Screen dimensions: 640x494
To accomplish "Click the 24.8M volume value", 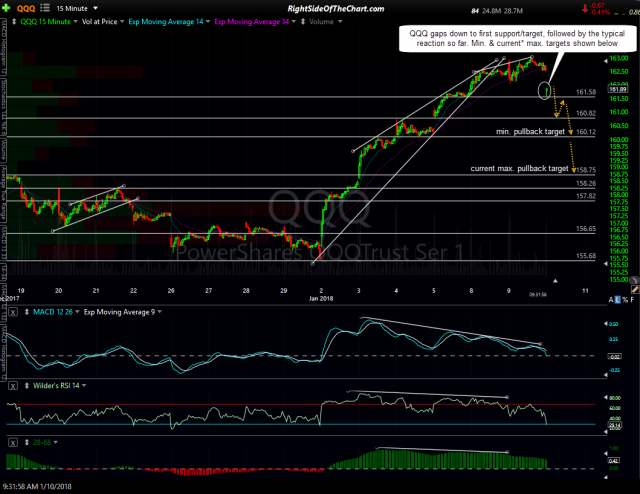I will click(x=491, y=11).
